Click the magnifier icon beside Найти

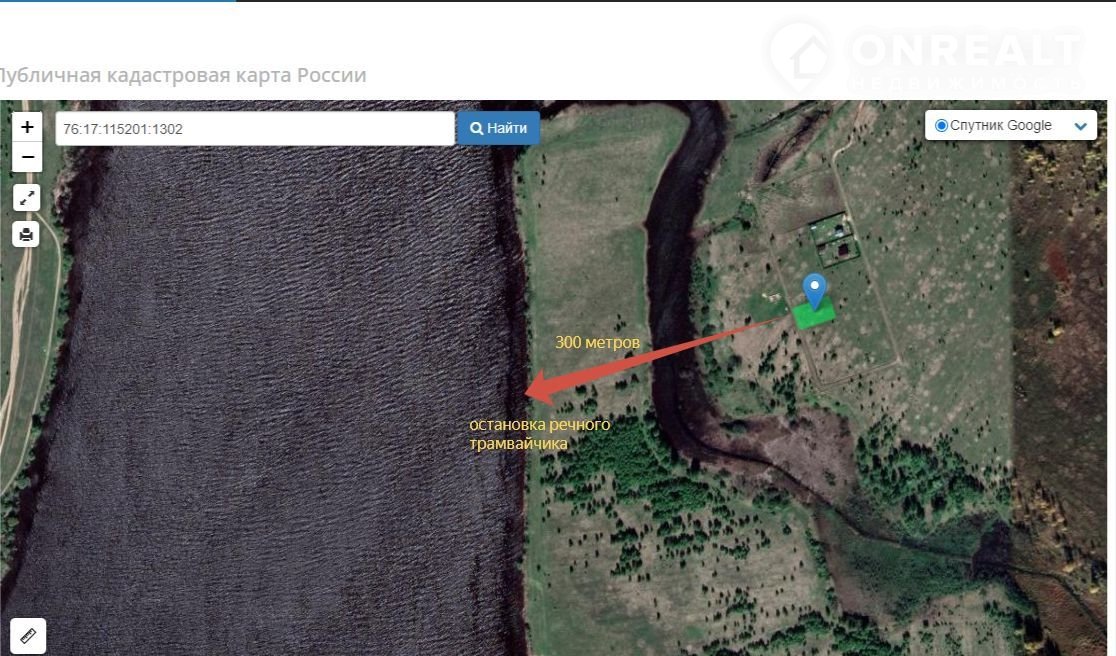(x=477, y=129)
